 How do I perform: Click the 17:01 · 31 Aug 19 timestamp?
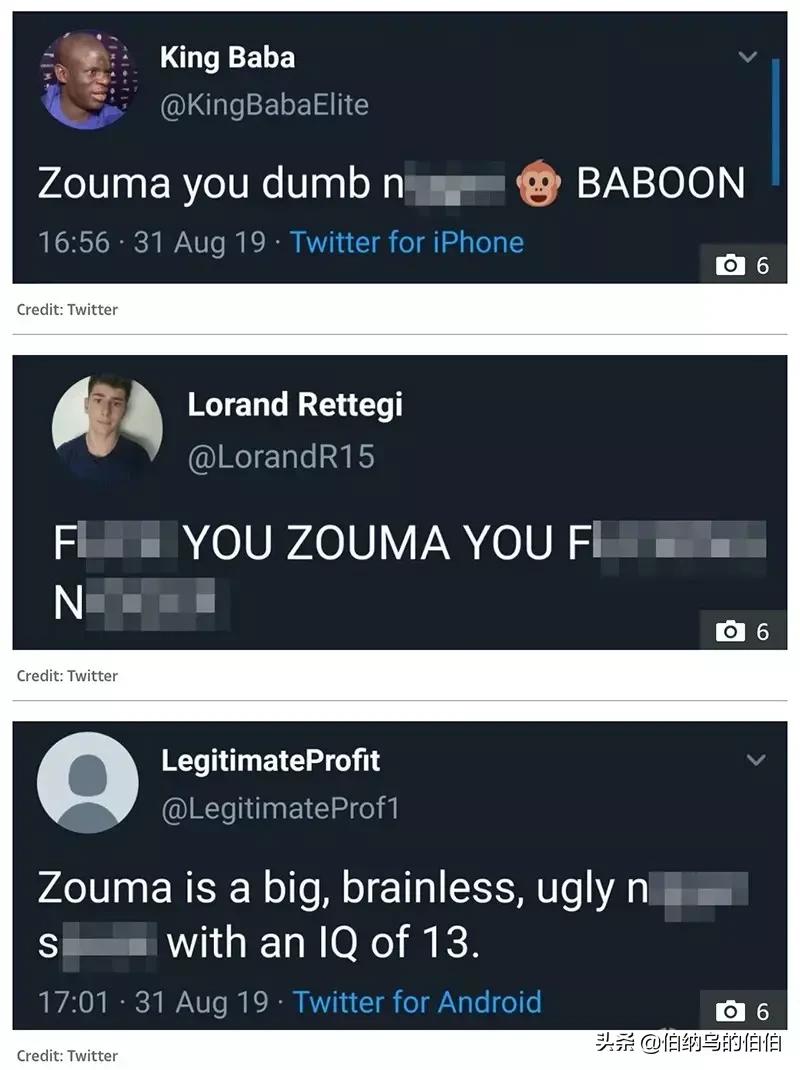(152, 1002)
